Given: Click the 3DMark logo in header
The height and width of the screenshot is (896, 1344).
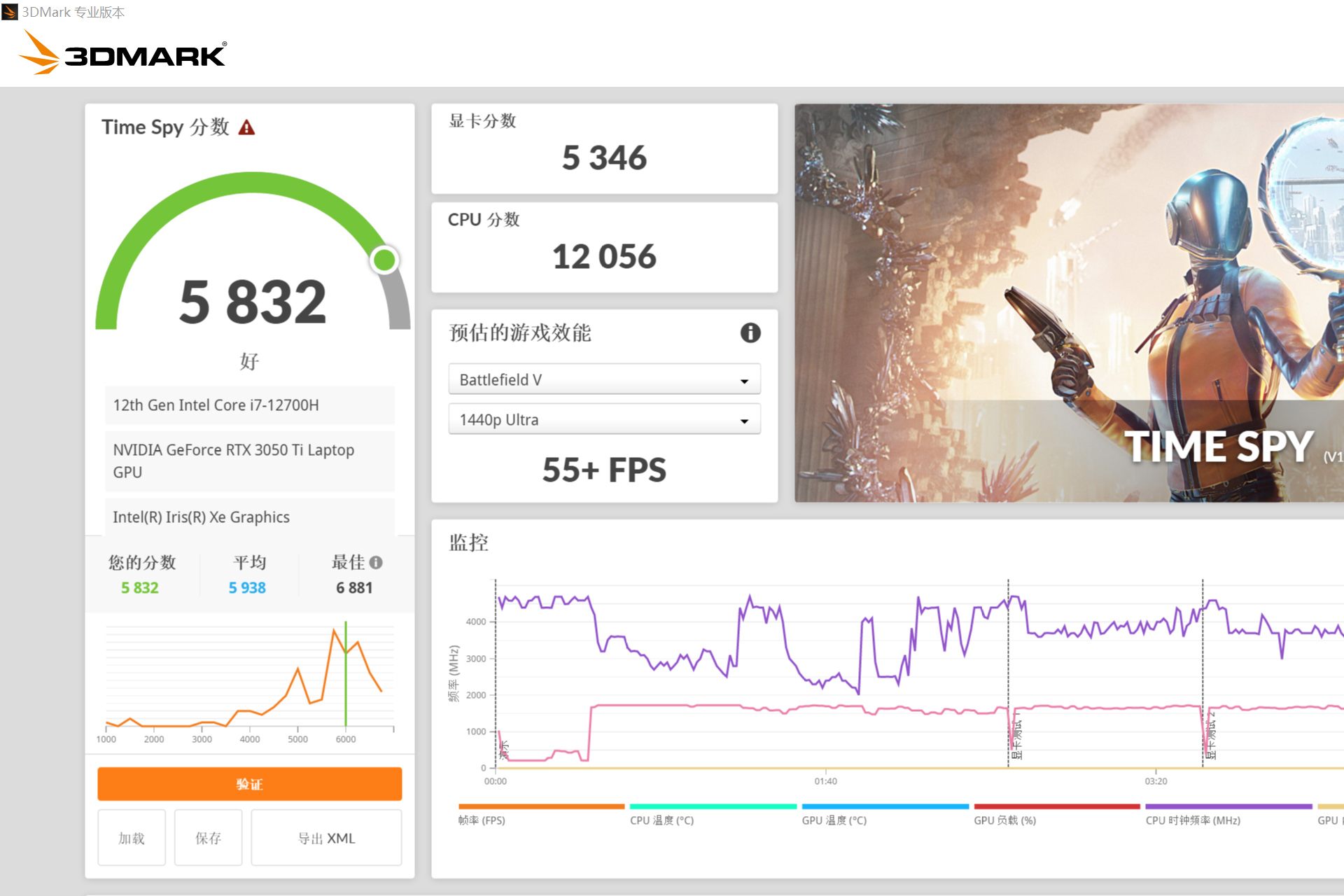Looking at the screenshot, I should [123, 52].
